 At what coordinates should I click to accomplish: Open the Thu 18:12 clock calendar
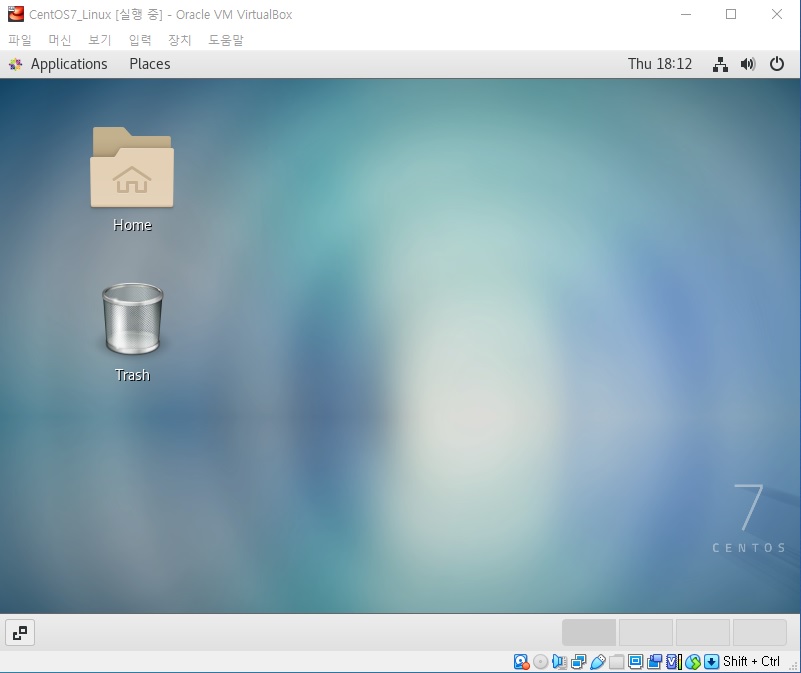659,64
